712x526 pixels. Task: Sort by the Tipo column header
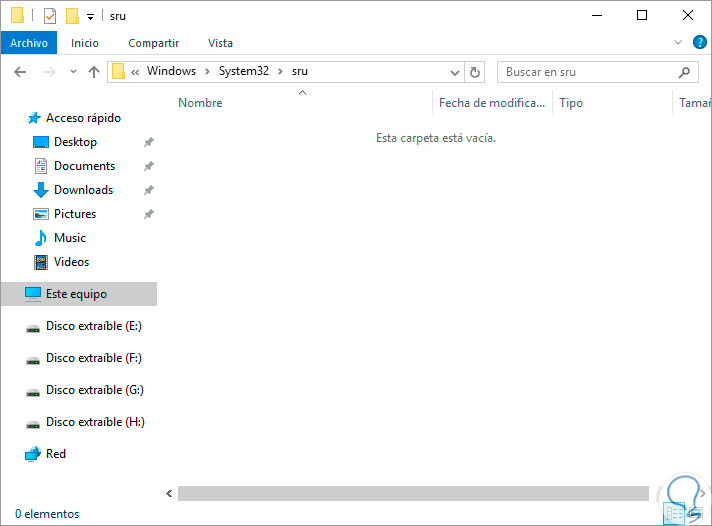coord(571,103)
